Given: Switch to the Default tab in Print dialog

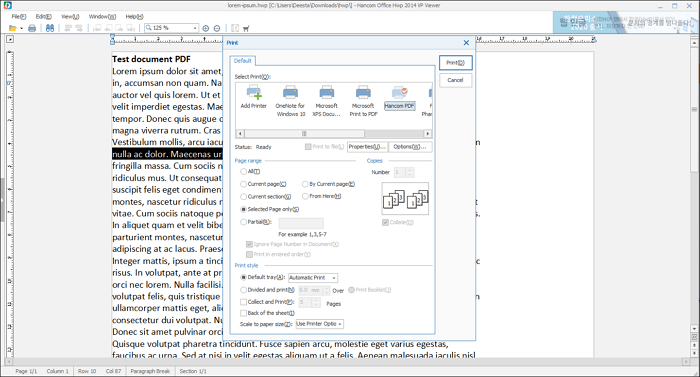Looking at the screenshot, I should pyautogui.click(x=243, y=61).
